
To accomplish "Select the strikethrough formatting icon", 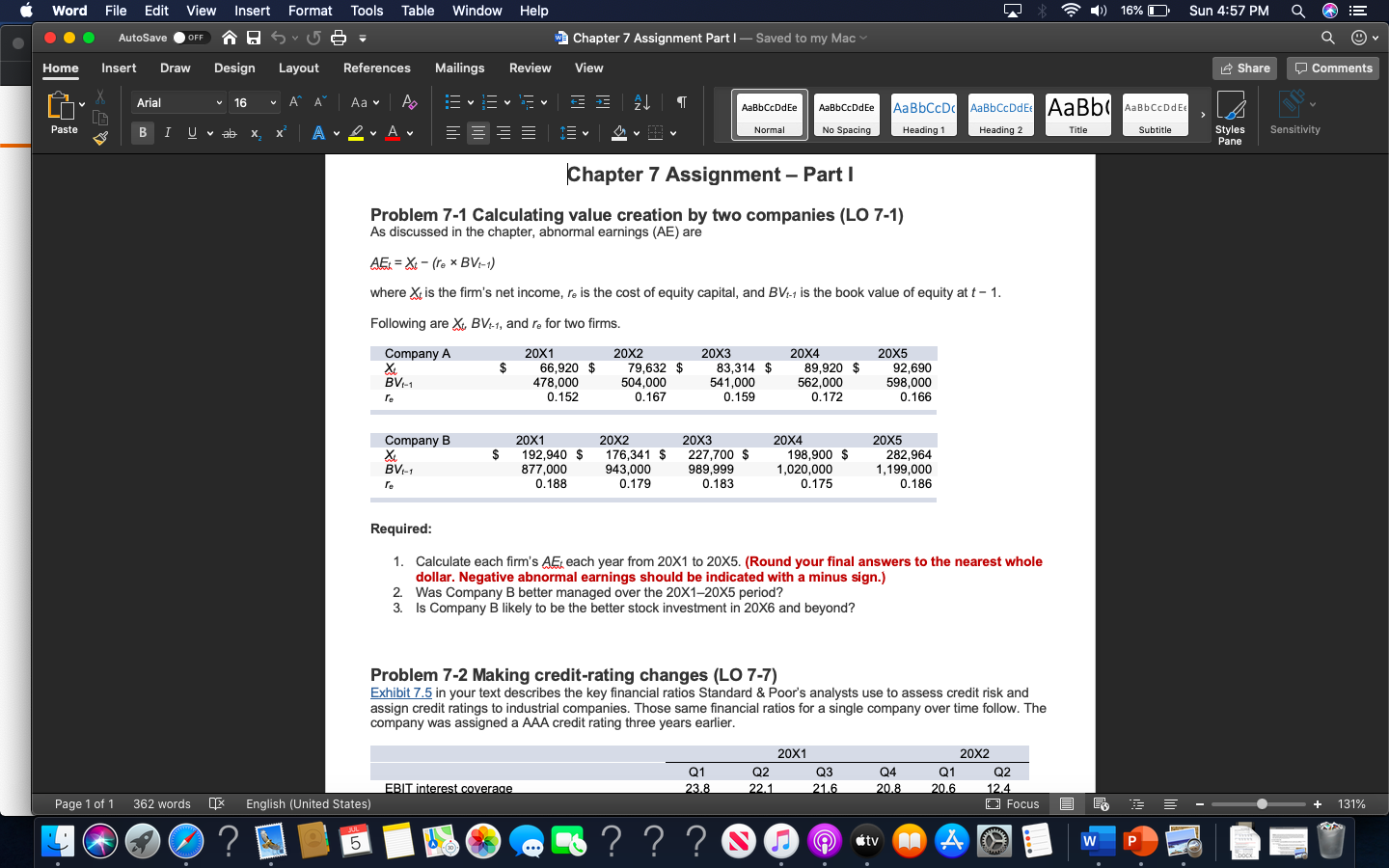I will (228, 133).
